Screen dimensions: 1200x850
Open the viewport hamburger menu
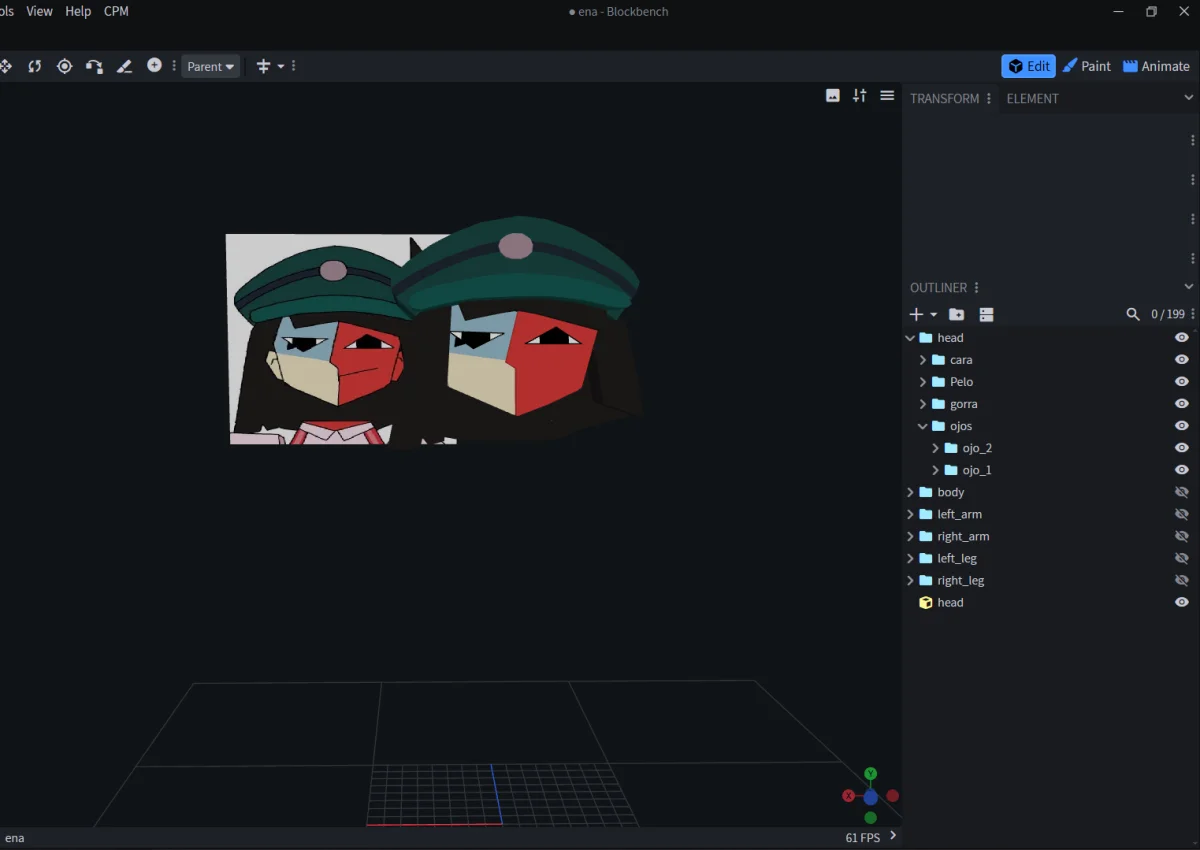click(887, 95)
